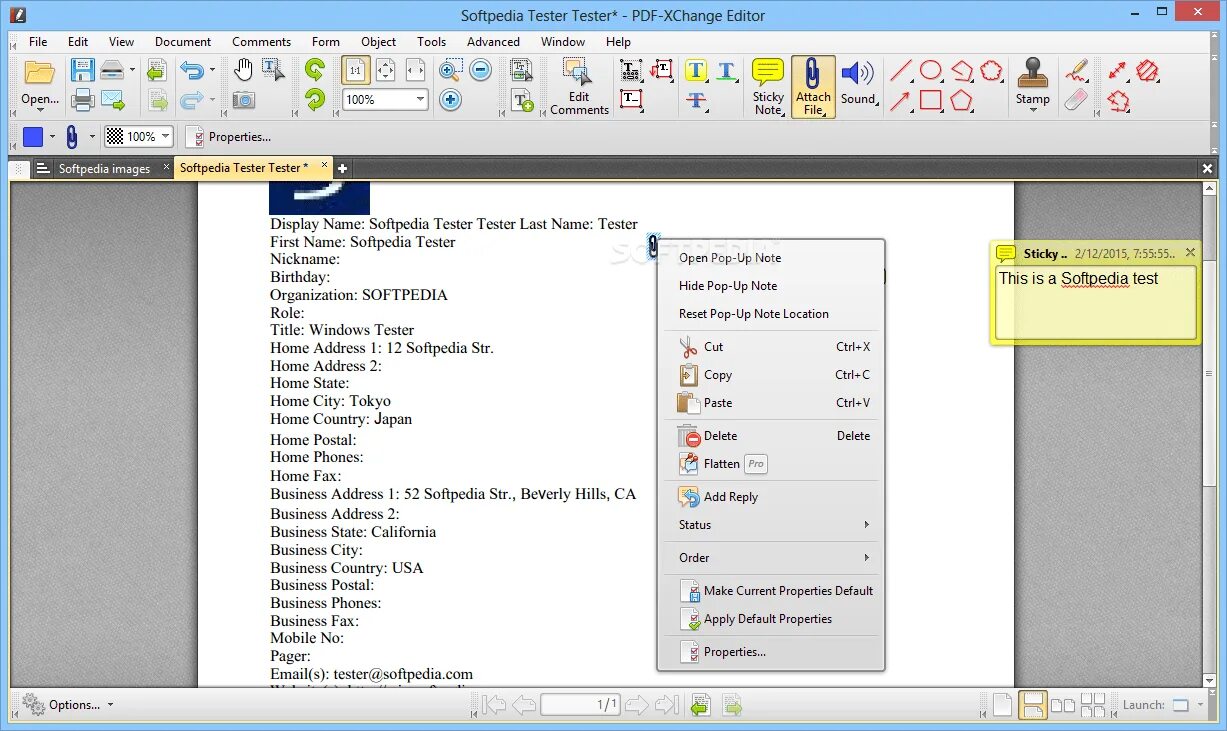Image resolution: width=1227 pixels, height=731 pixels.
Task: Click the paperclip attachment on the page
Action: point(653,246)
